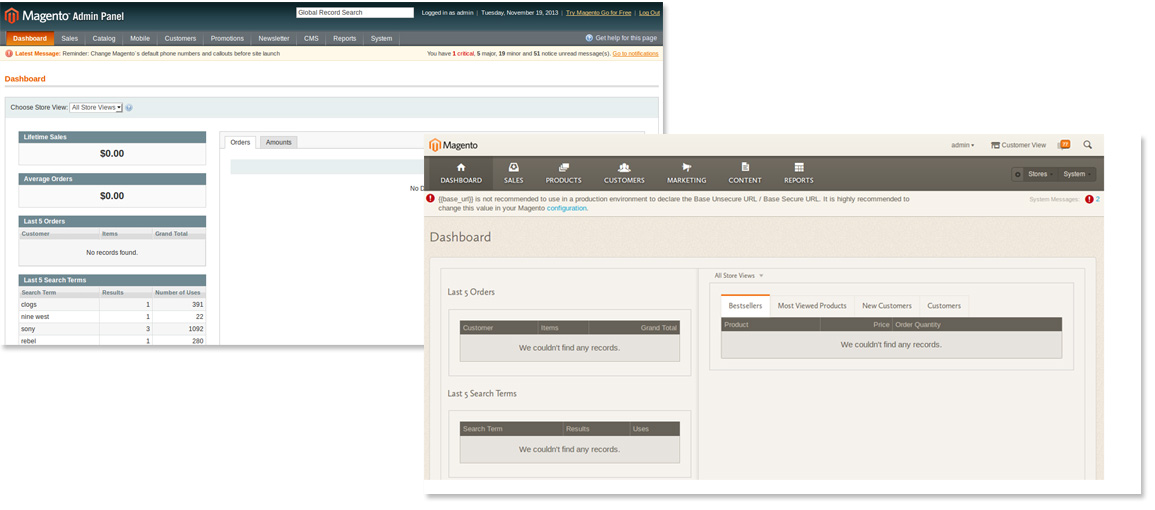Click the Magento logo in new admin window
This screenshot has height=510, width=1155.
[x=454, y=145]
